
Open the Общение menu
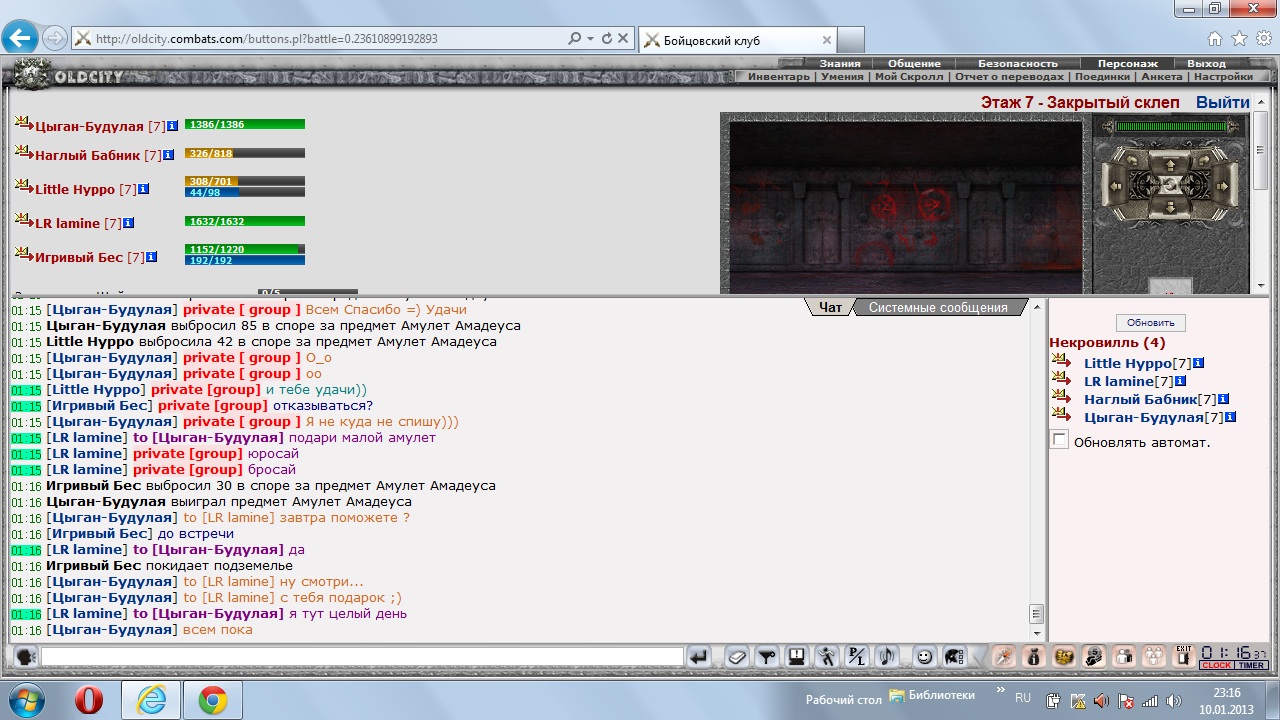pos(914,63)
